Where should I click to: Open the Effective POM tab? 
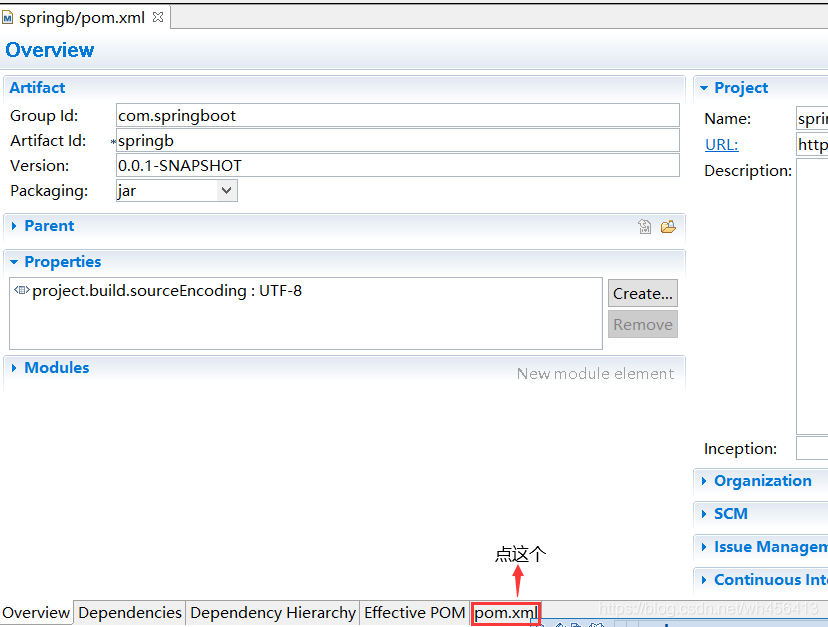tap(415, 613)
